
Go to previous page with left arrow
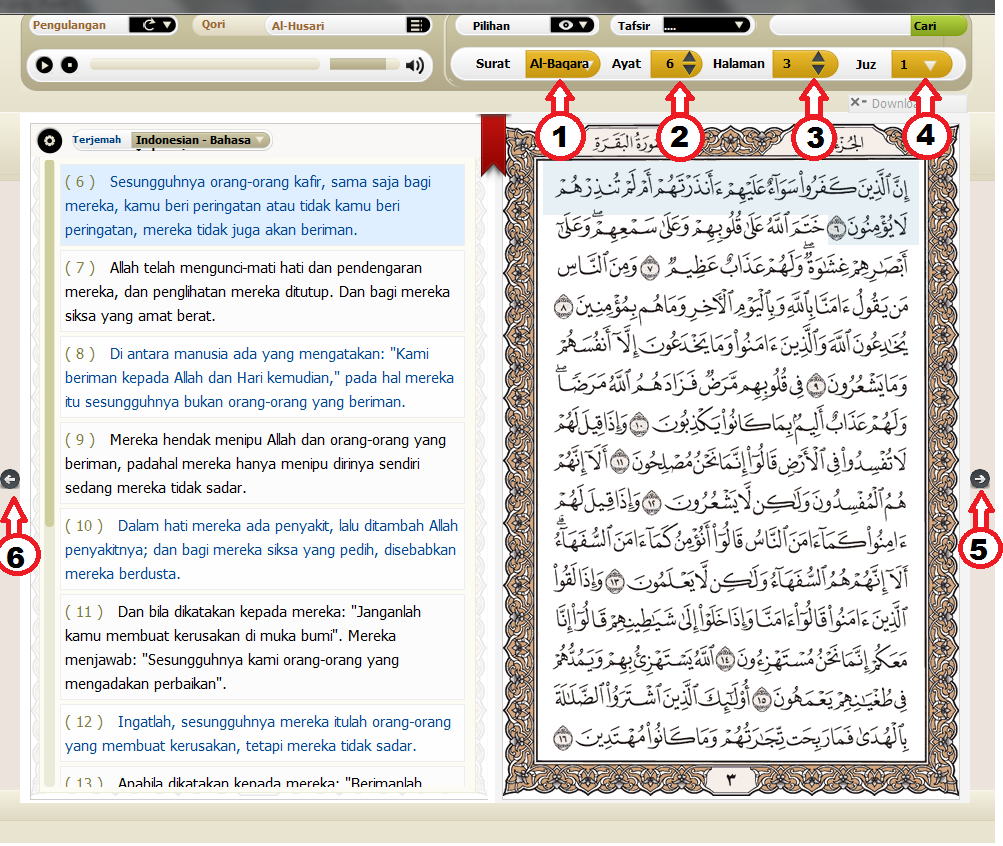pyautogui.click(x=10, y=478)
